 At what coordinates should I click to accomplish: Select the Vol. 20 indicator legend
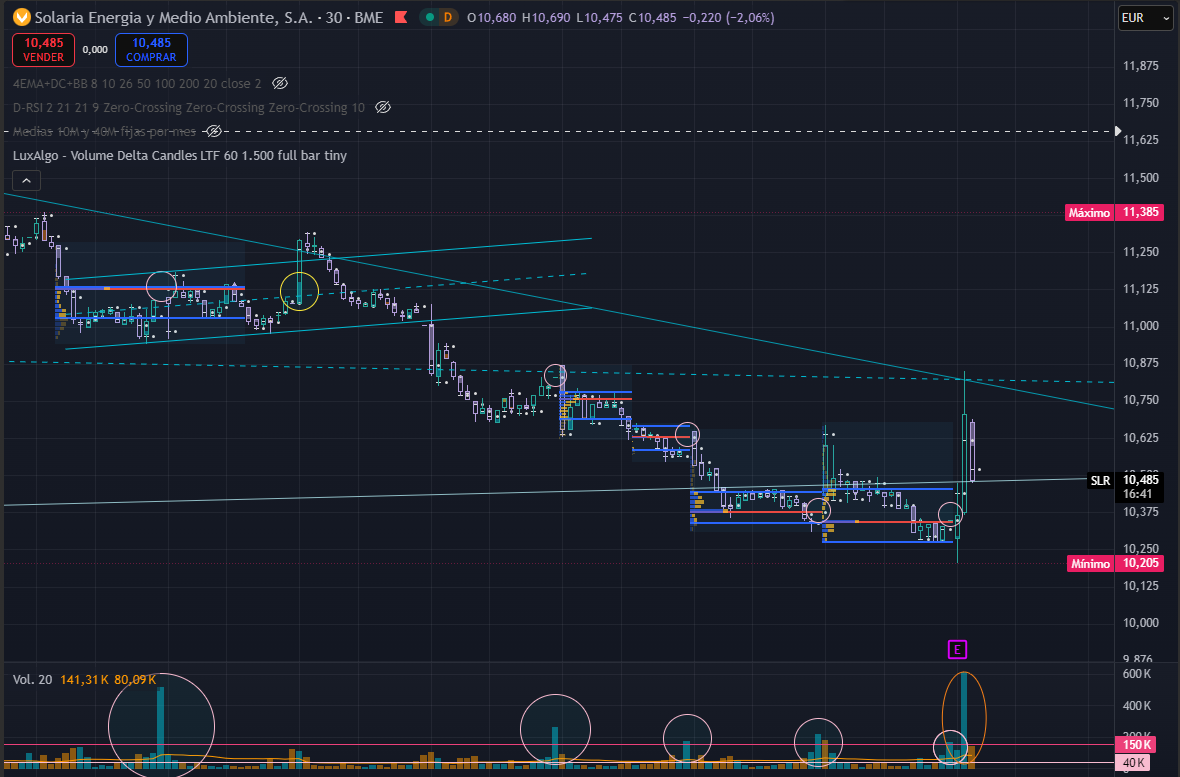click(x=84, y=680)
